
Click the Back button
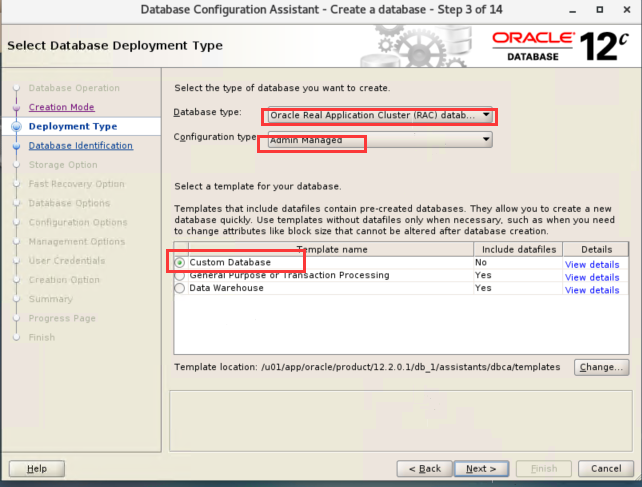pos(425,469)
